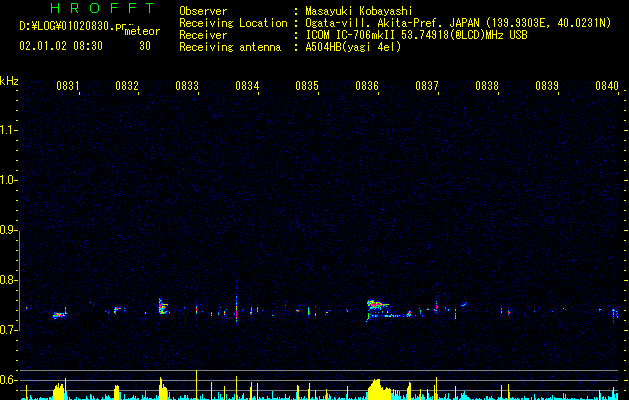Click the 0831 time axis label
The height and width of the screenshot is (400, 629).
pyautogui.click(x=68, y=86)
